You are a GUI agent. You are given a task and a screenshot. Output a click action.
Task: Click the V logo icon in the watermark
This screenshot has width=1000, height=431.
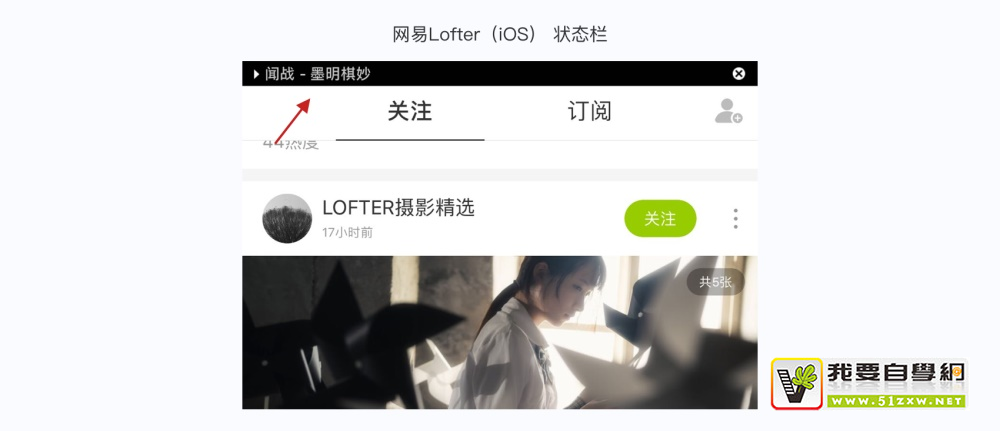[x=797, y=383]
